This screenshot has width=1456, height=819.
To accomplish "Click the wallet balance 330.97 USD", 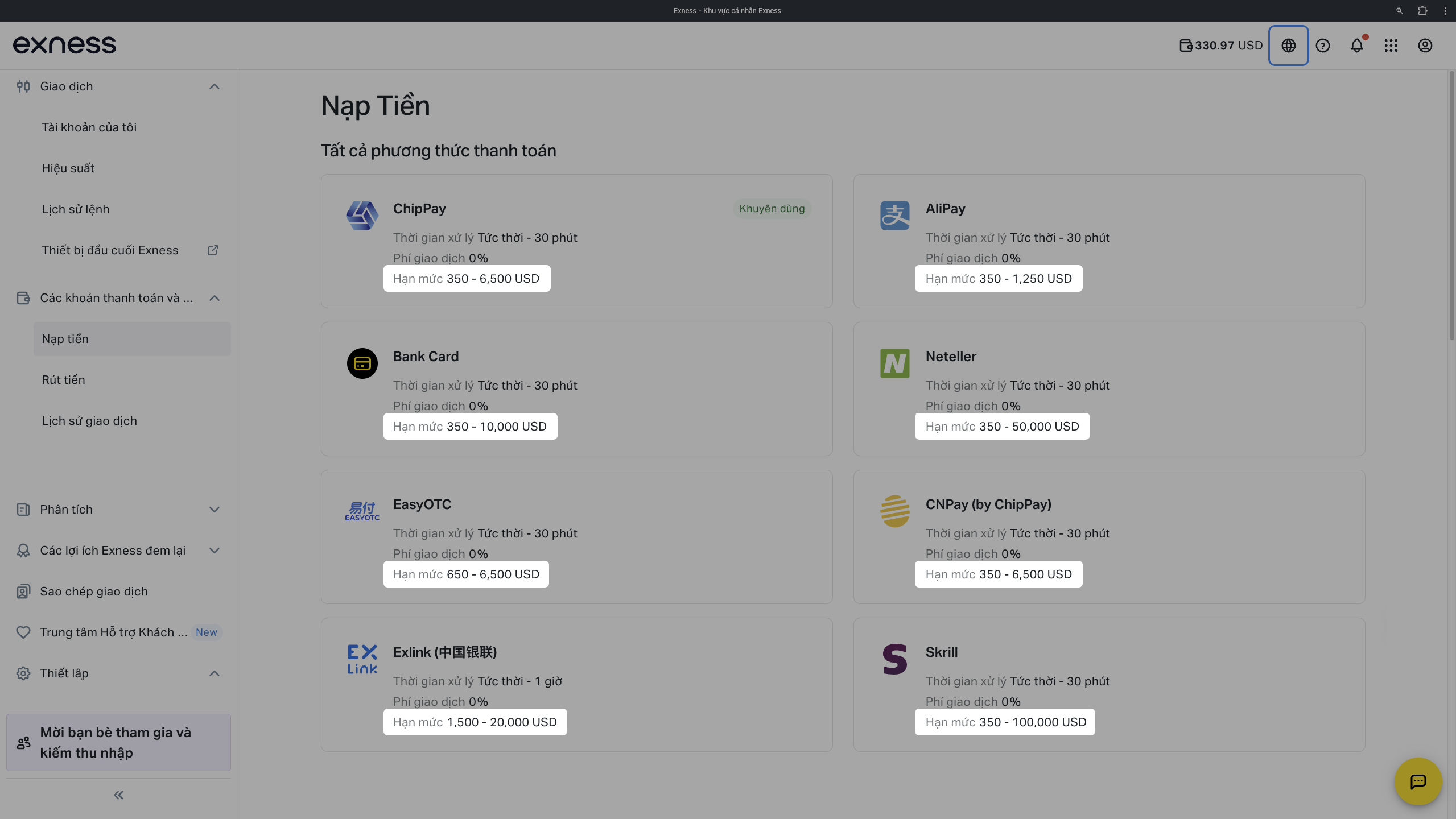I will point(1221,45).
